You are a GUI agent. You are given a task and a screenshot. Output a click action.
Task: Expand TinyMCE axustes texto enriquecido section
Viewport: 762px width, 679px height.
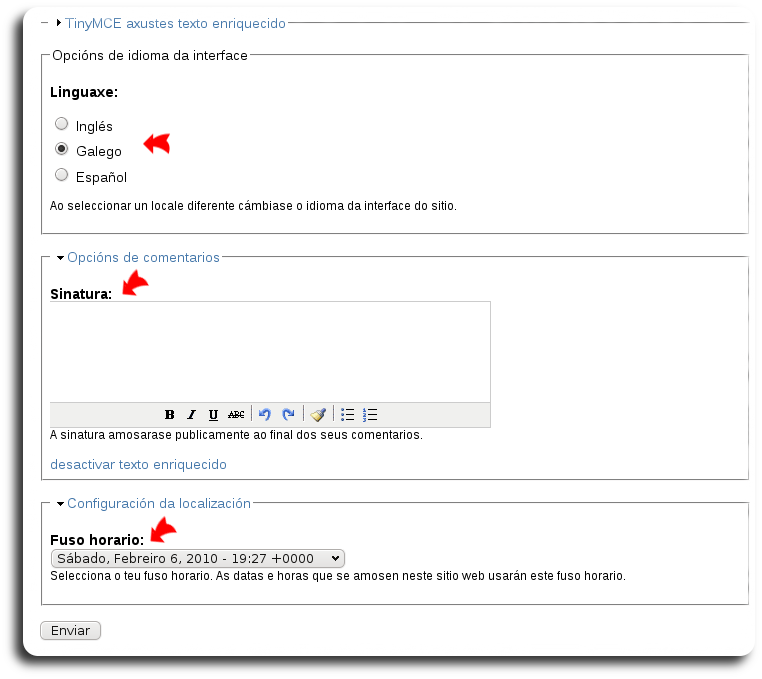[x=175, y=23]
